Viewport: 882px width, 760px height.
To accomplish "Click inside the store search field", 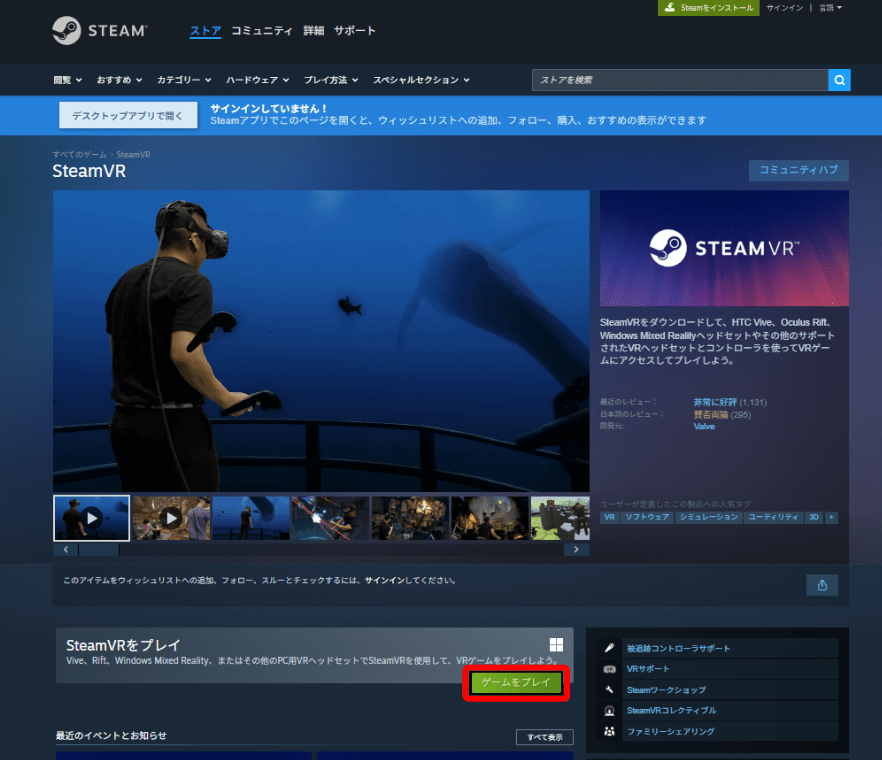I will pyautogui.click(x=680, y=80).
